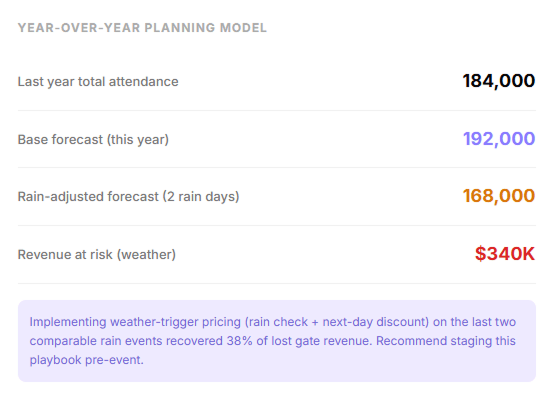Image resolution: width=555 pixels, height=403 pixels.
Task: Click the divider below Last year attendance row
Action: click(x=277, y=110)
